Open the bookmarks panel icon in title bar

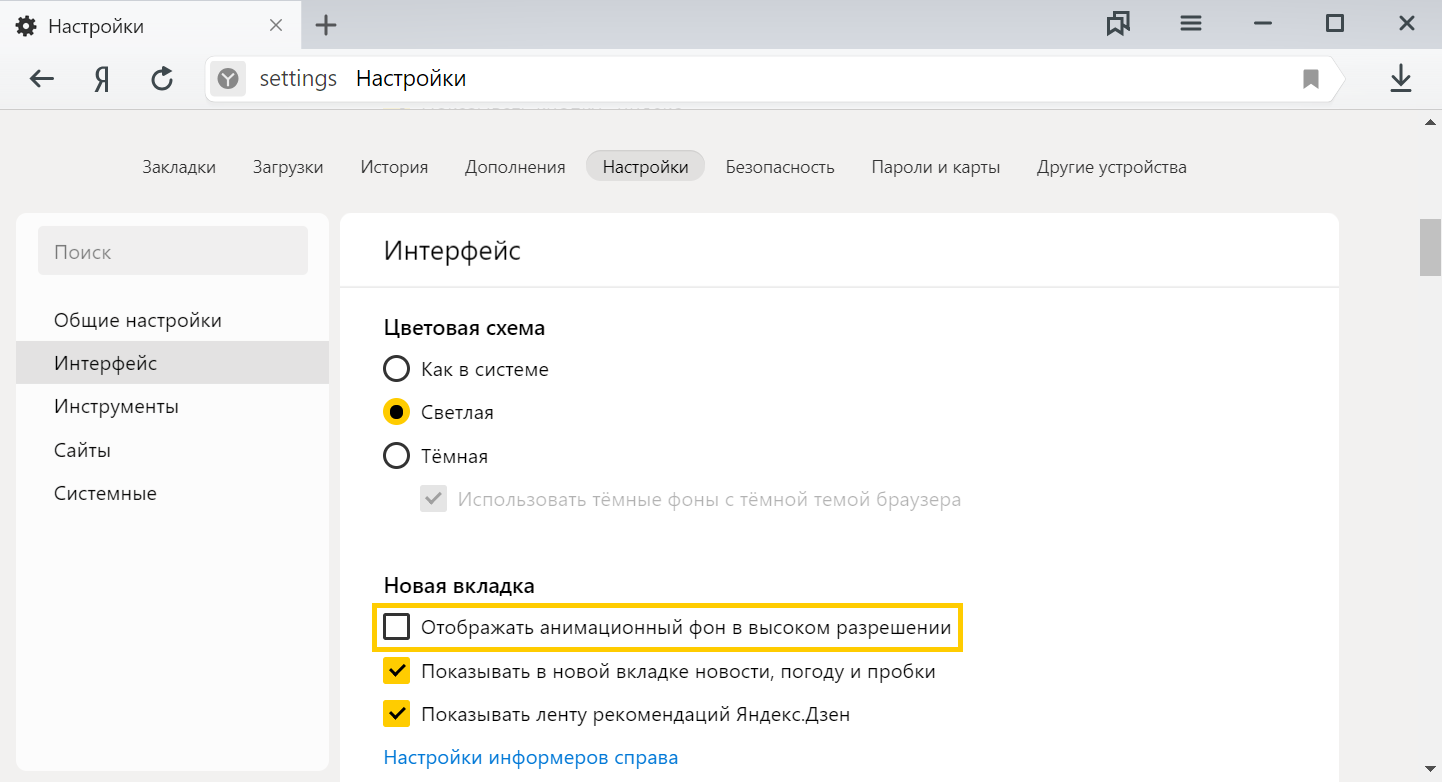1118,25
